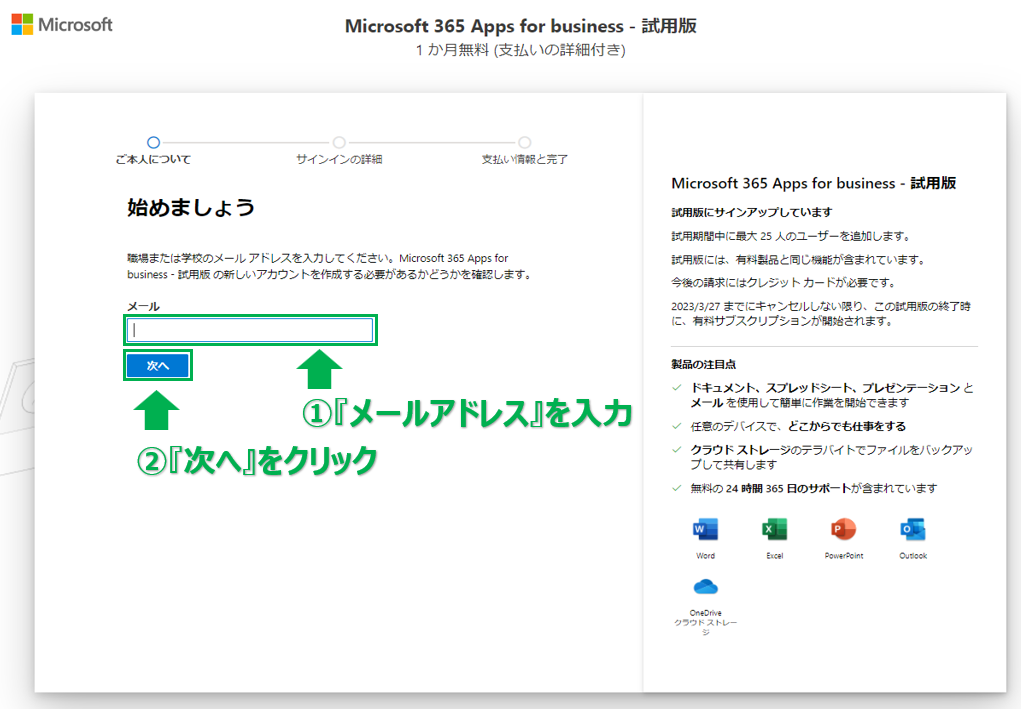
Task: Click the 製品の注目点 heading
Action: tap(703, 365)
